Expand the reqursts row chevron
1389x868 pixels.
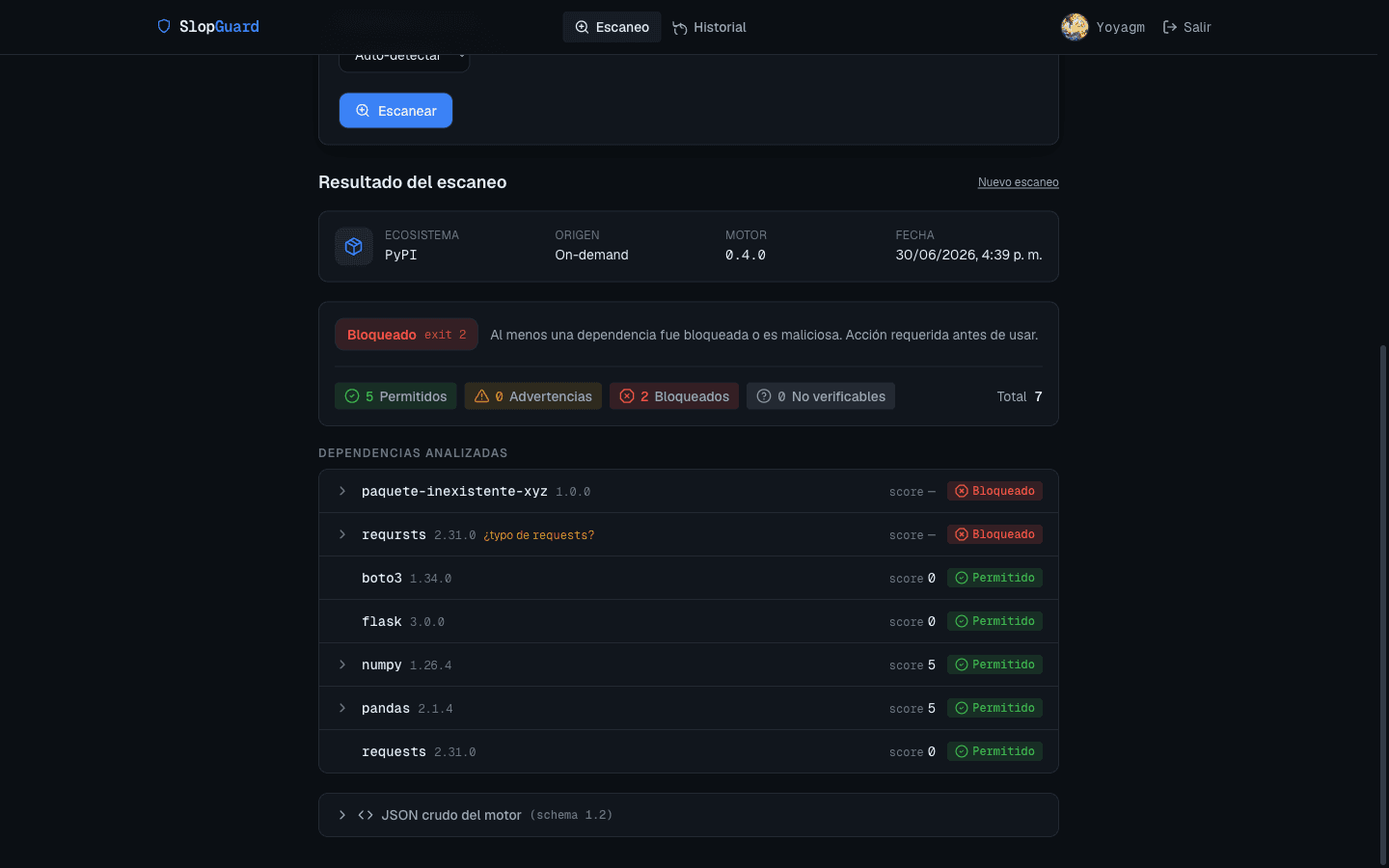(x=342, y=534)
